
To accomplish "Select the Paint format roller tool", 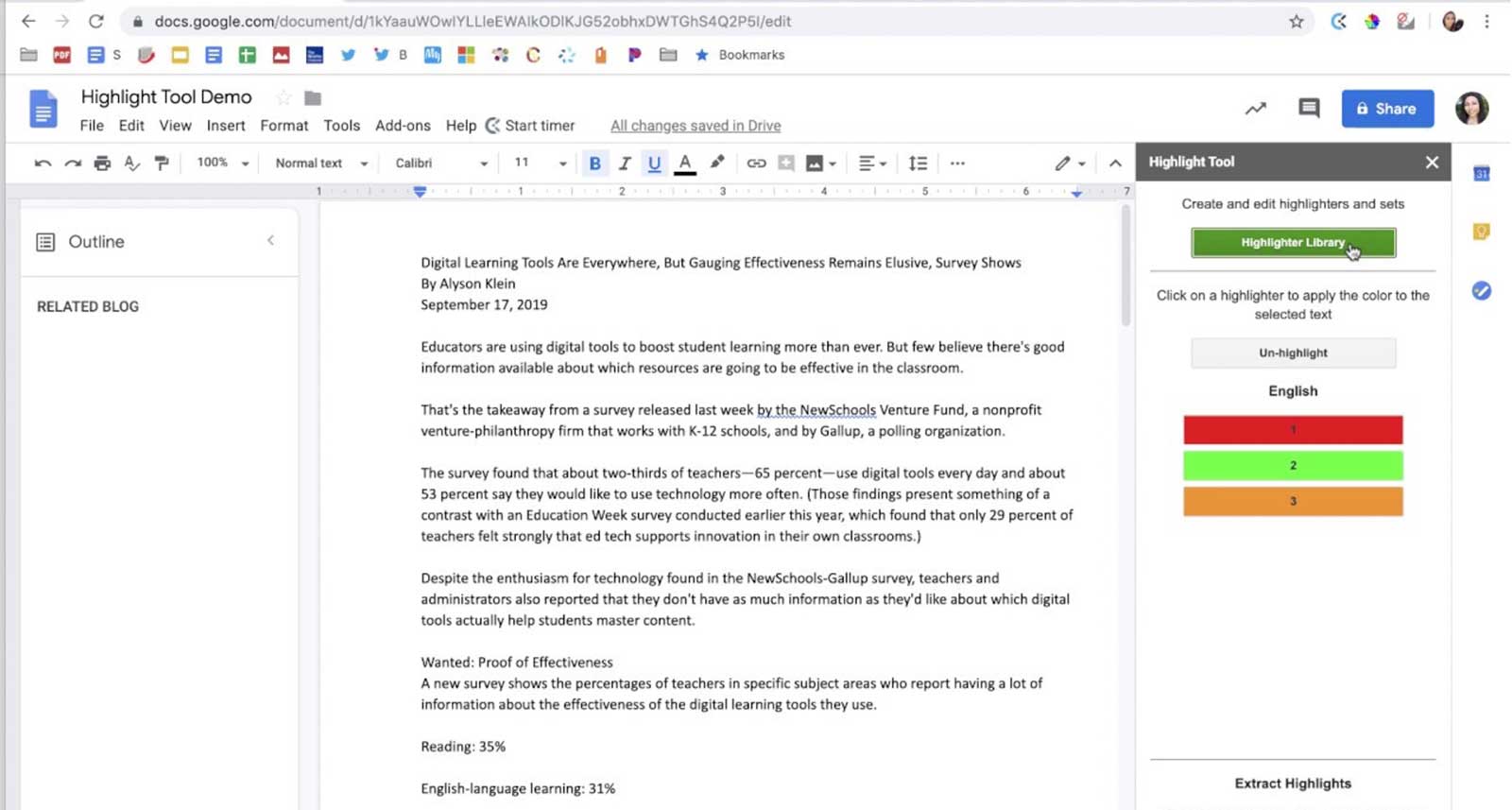I will tap(162, 164).
